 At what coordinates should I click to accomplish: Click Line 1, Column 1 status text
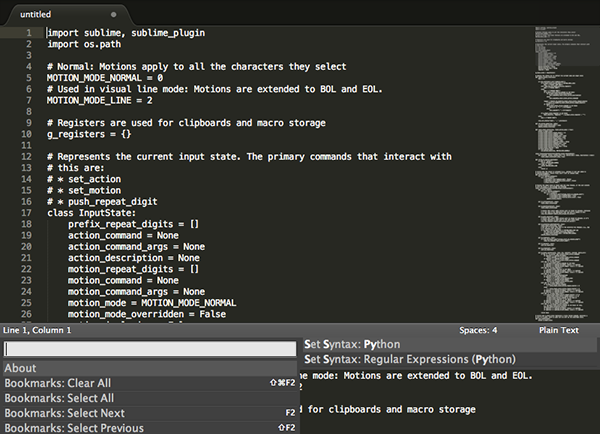37,330
